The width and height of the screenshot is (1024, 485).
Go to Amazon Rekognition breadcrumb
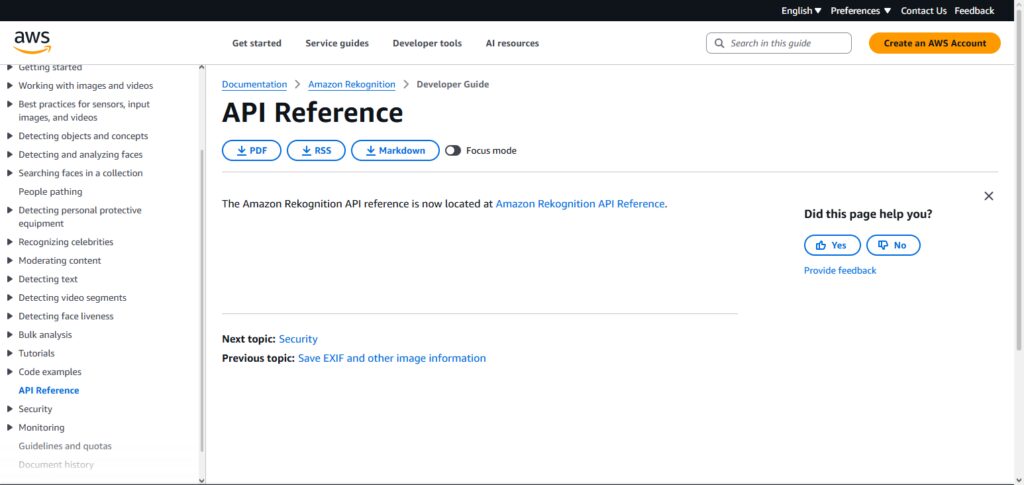pos(351,84)
